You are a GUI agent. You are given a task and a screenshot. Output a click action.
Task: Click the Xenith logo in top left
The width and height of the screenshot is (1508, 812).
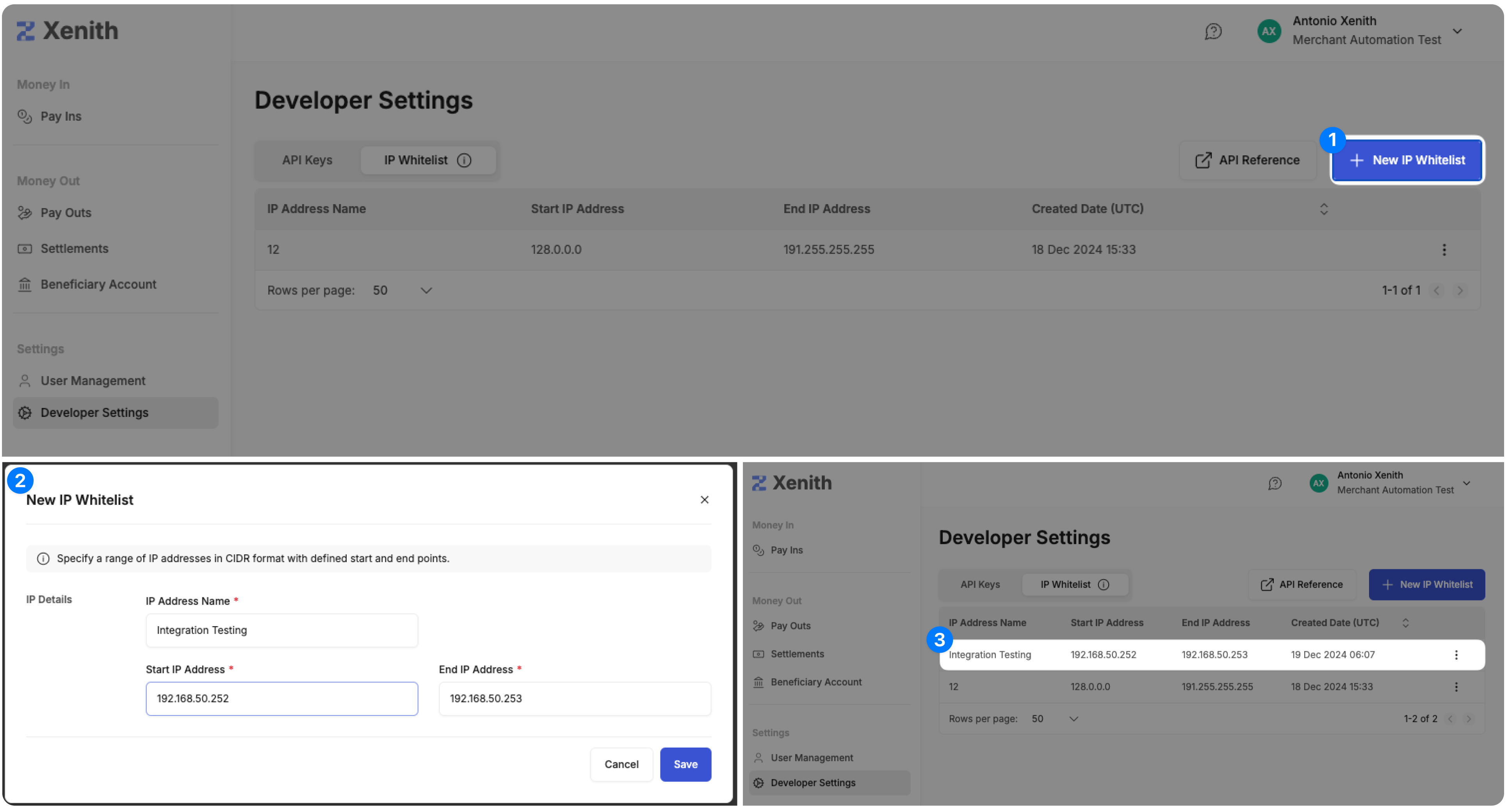pyautogui.click(x=67, y=31)
